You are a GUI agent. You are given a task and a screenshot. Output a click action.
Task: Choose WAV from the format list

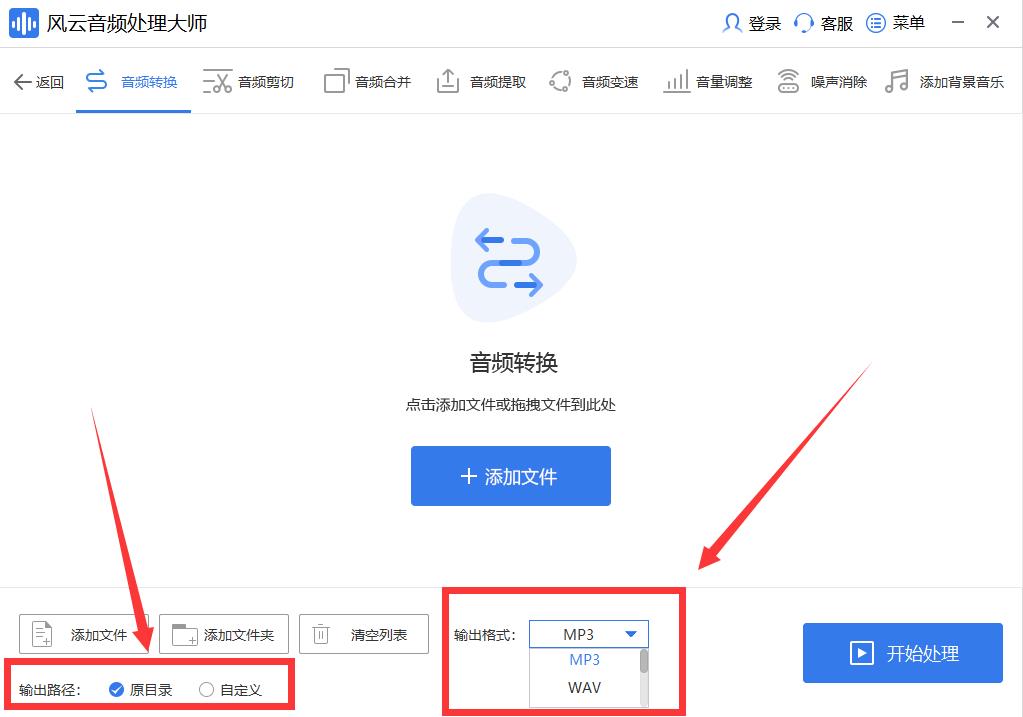pos(584,688)
